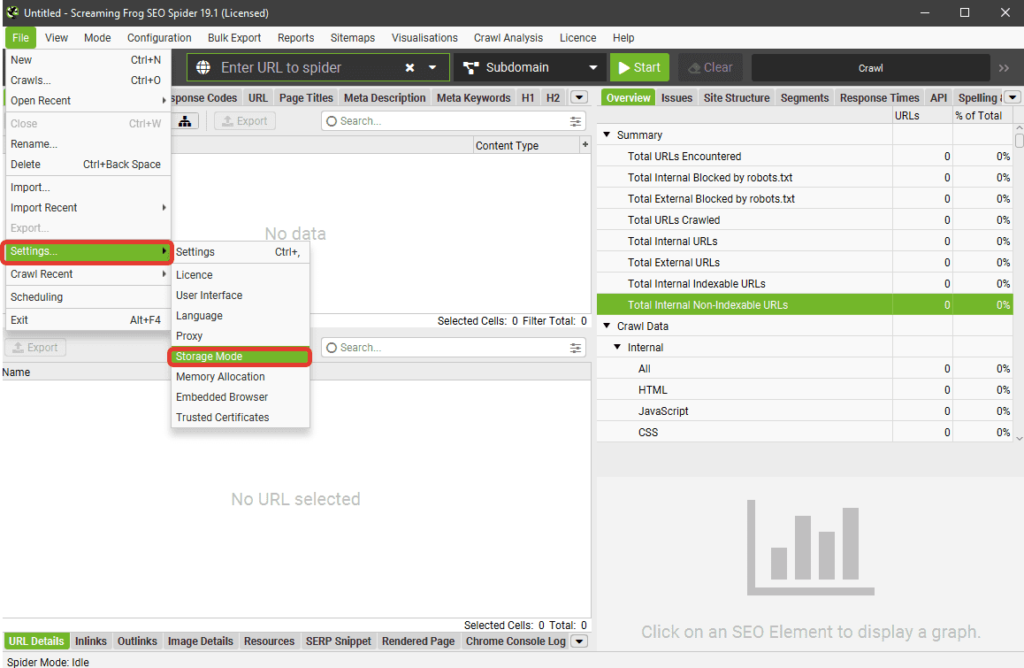
Task: Click the Screaming Frog app icon
Action: point(12,12)
